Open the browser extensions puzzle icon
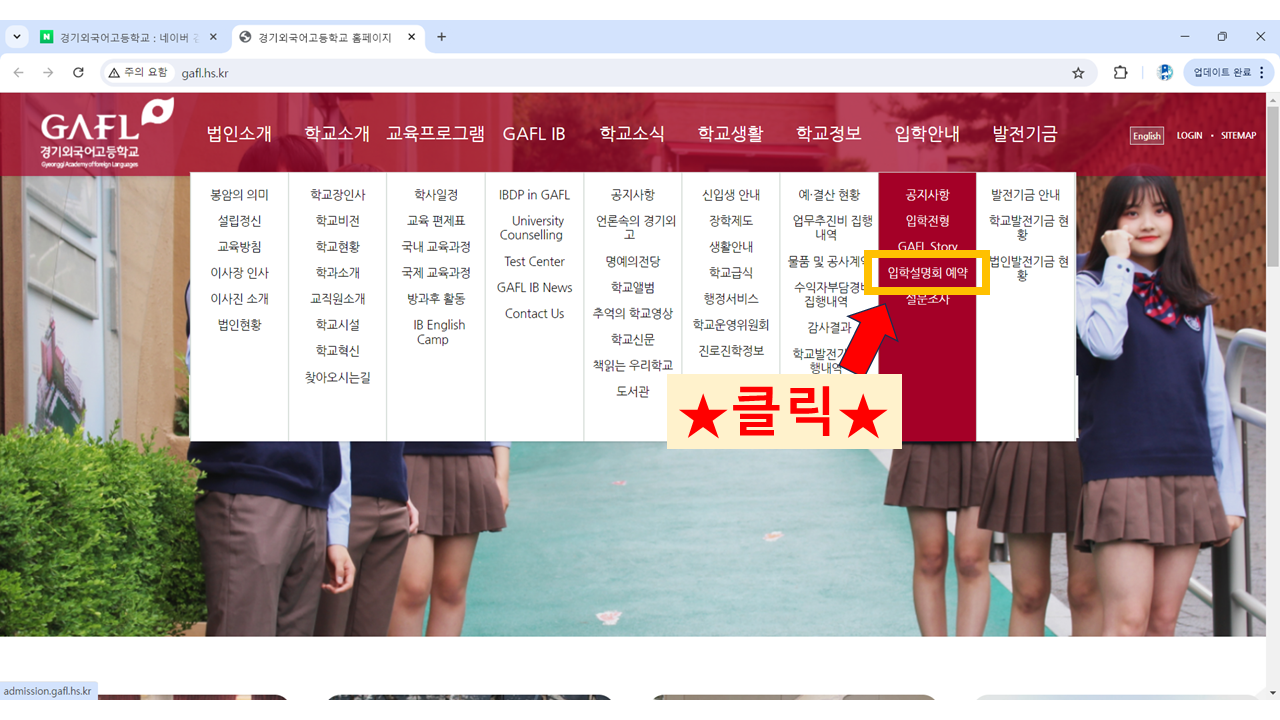1280x720 pixels. [1120, 73]
